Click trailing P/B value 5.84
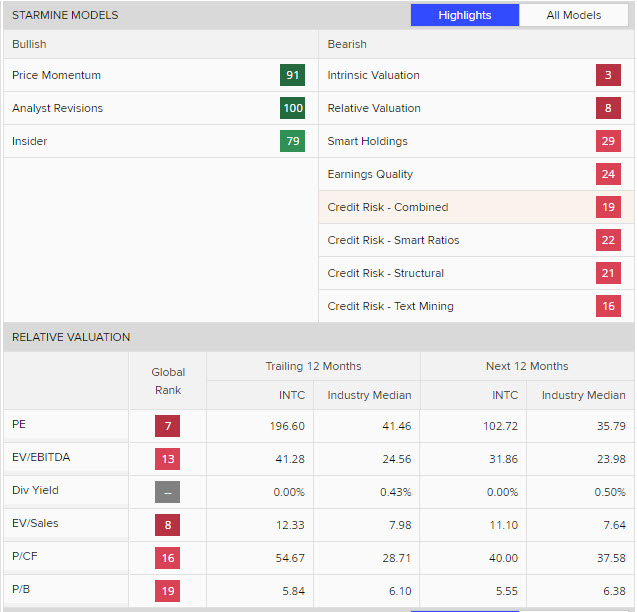Viewport: 637px width, 612px height. pyautogui.click(x=293, y=591)
